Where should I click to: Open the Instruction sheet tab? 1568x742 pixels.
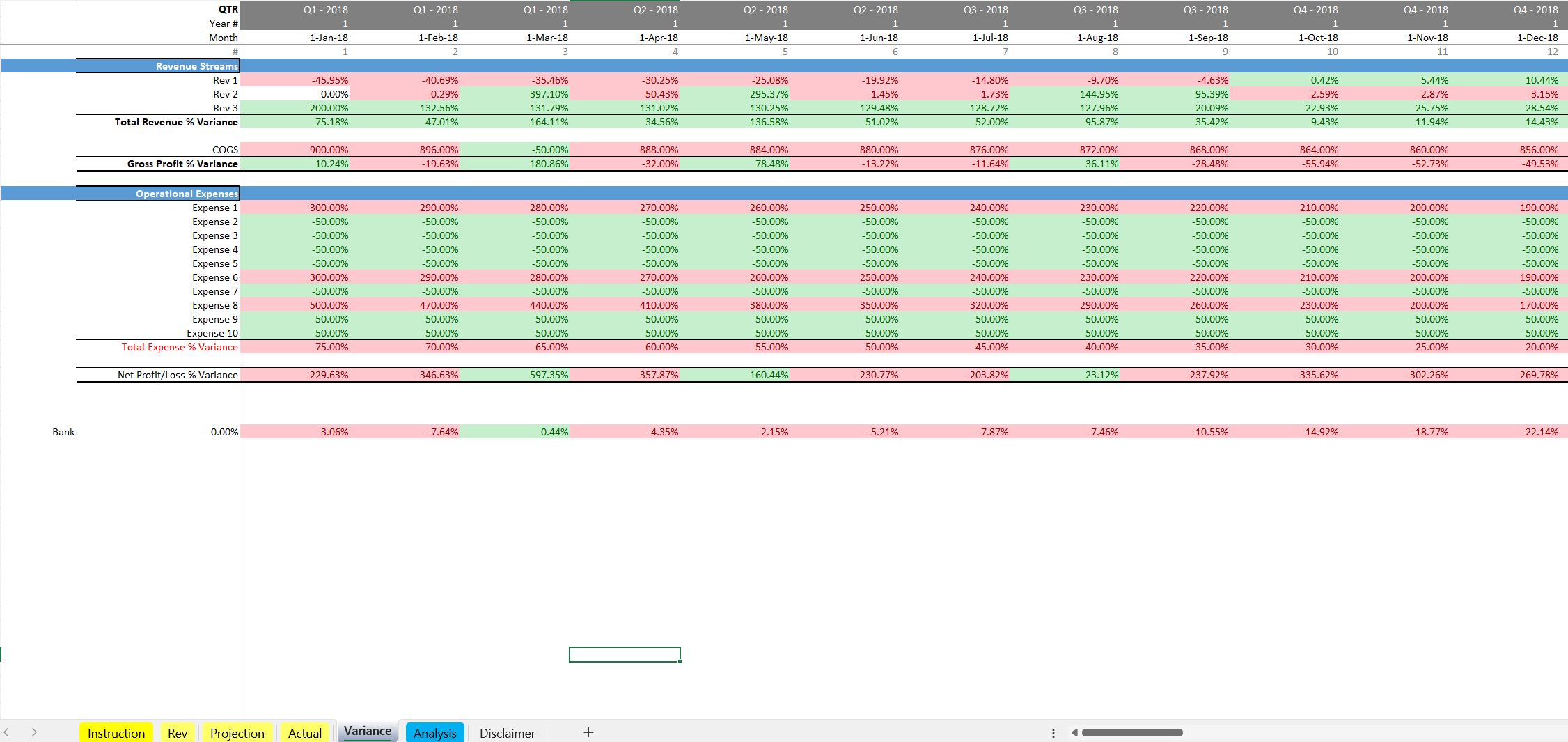[116, 733]
